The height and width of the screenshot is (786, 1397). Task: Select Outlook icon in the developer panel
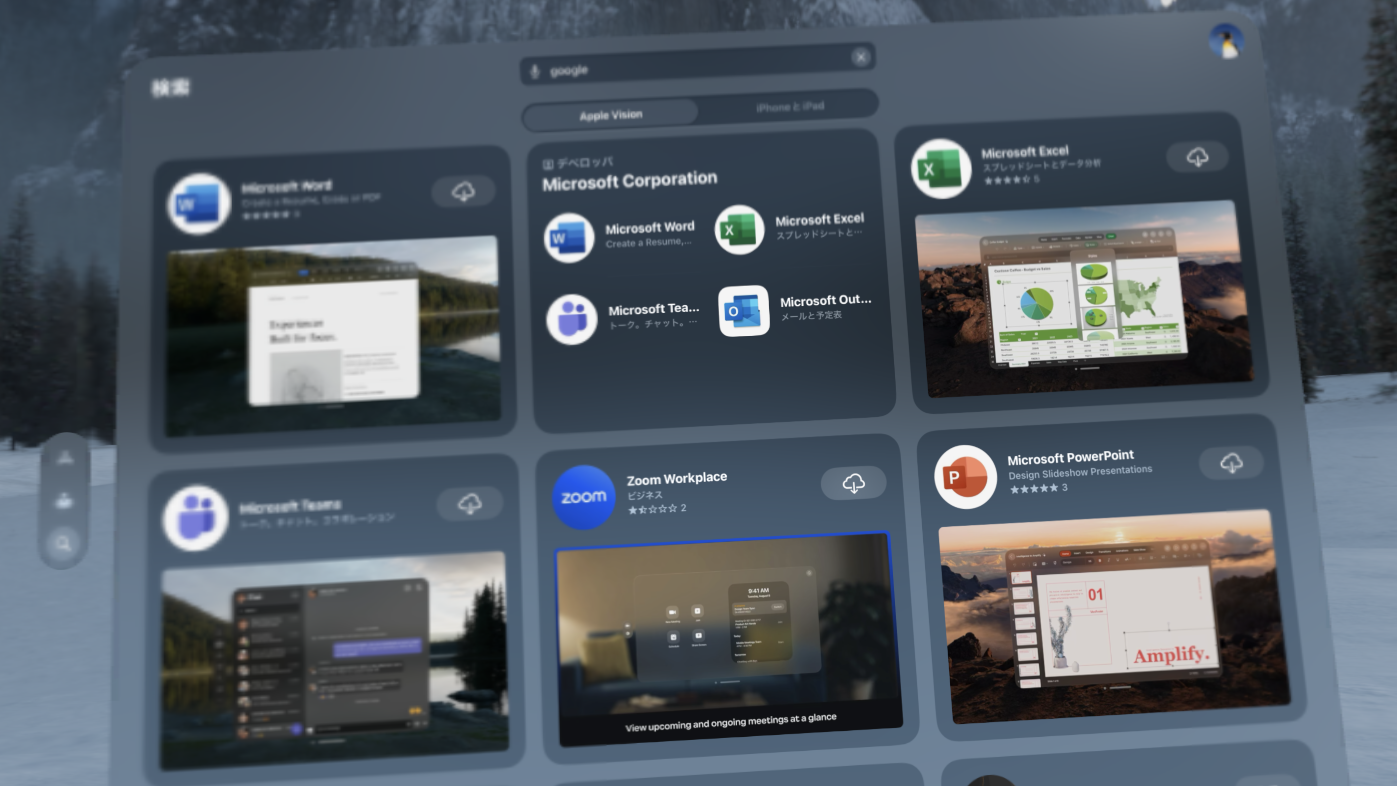(x=744, y=311)
